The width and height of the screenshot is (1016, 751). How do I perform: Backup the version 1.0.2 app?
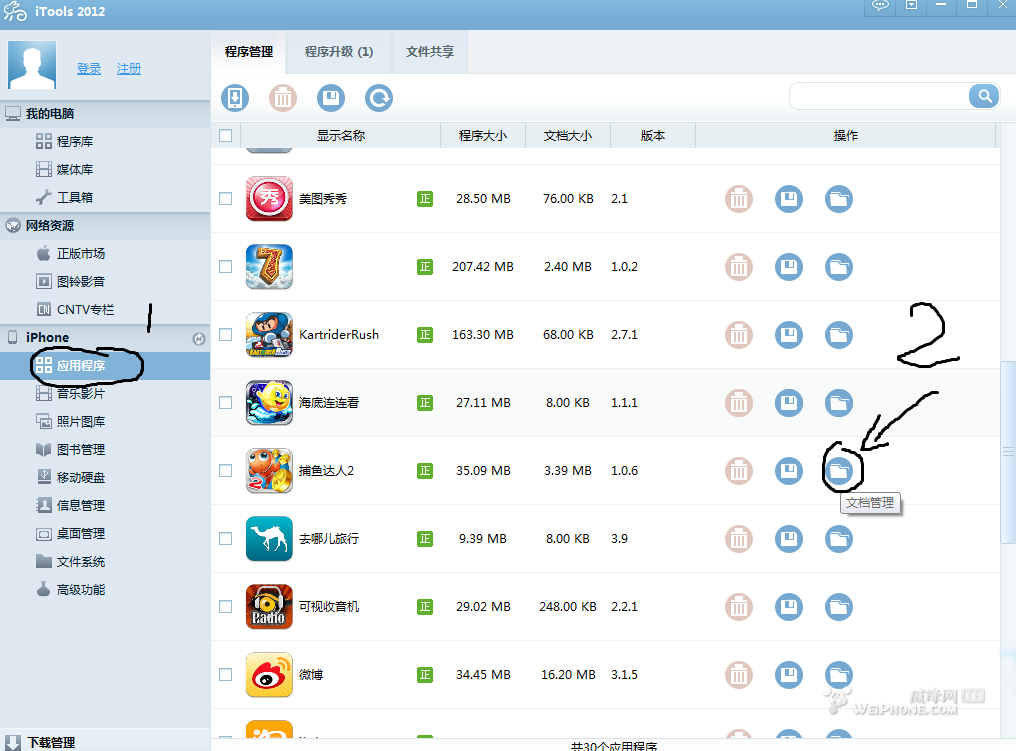pos(789,267)
